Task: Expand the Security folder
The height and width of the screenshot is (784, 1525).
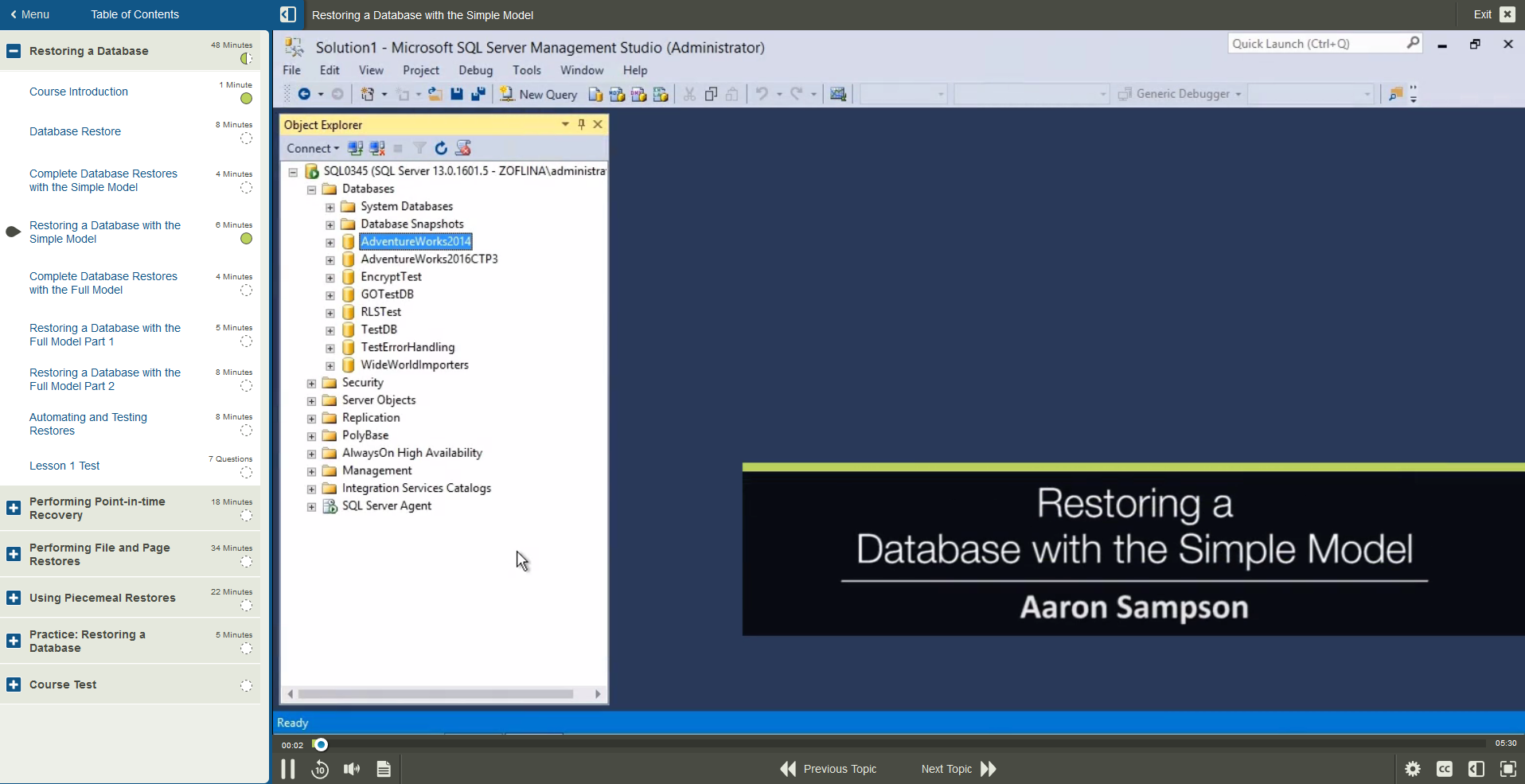Action: click(x=311, y=384)
